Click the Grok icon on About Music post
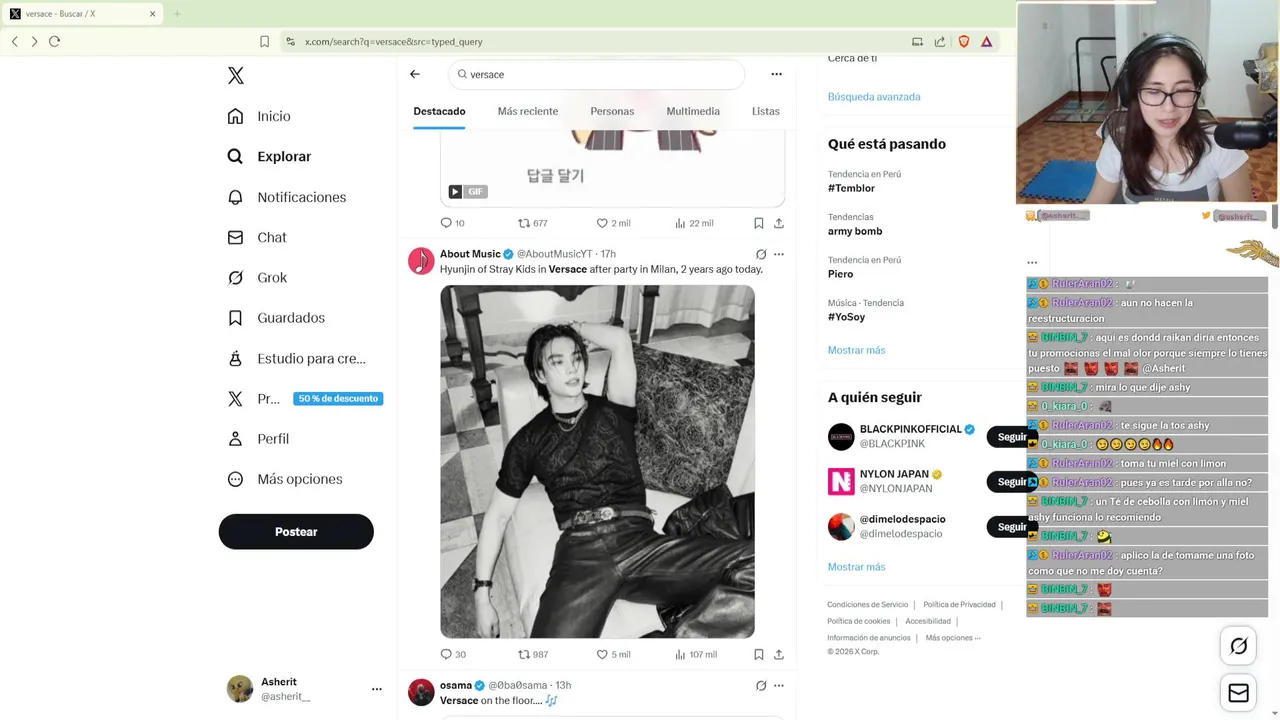This screenshot has width=1280, height=720. click(761, 254)
